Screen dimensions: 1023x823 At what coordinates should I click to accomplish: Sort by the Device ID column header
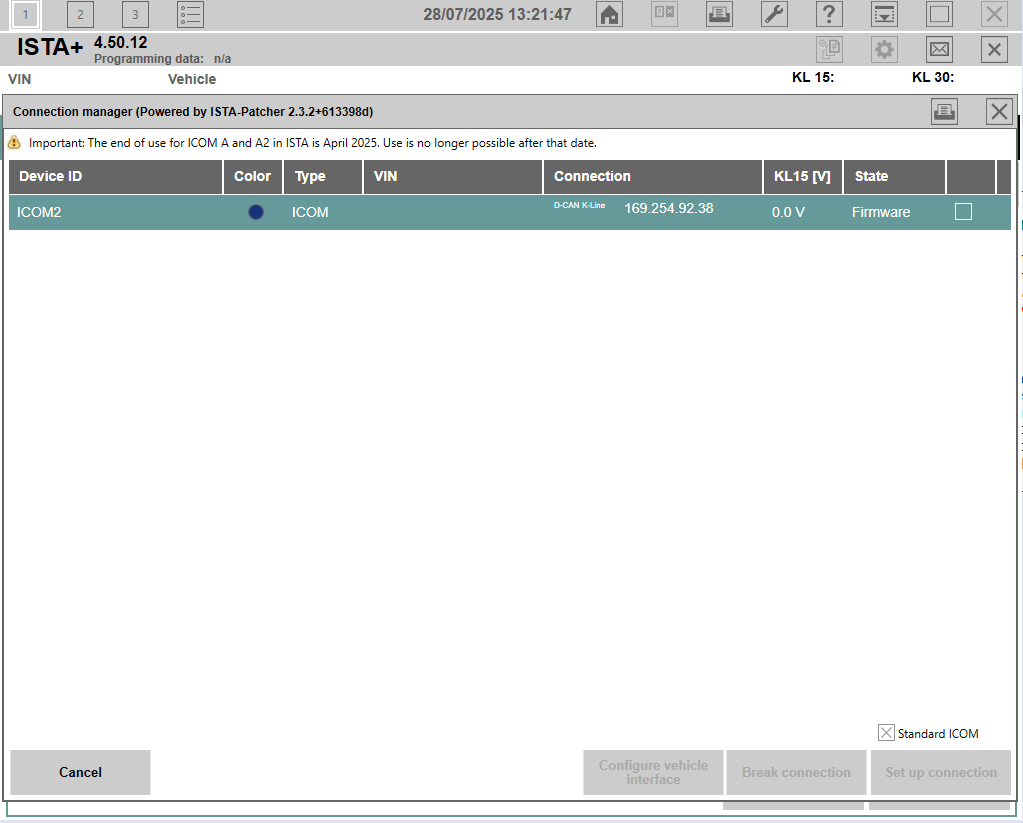pos(115,177)
